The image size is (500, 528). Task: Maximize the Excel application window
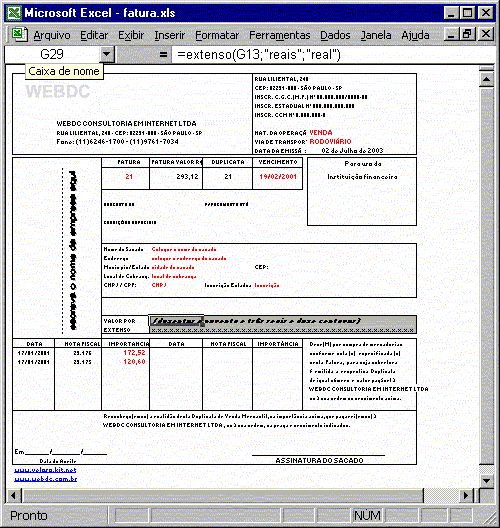[467, 13]
